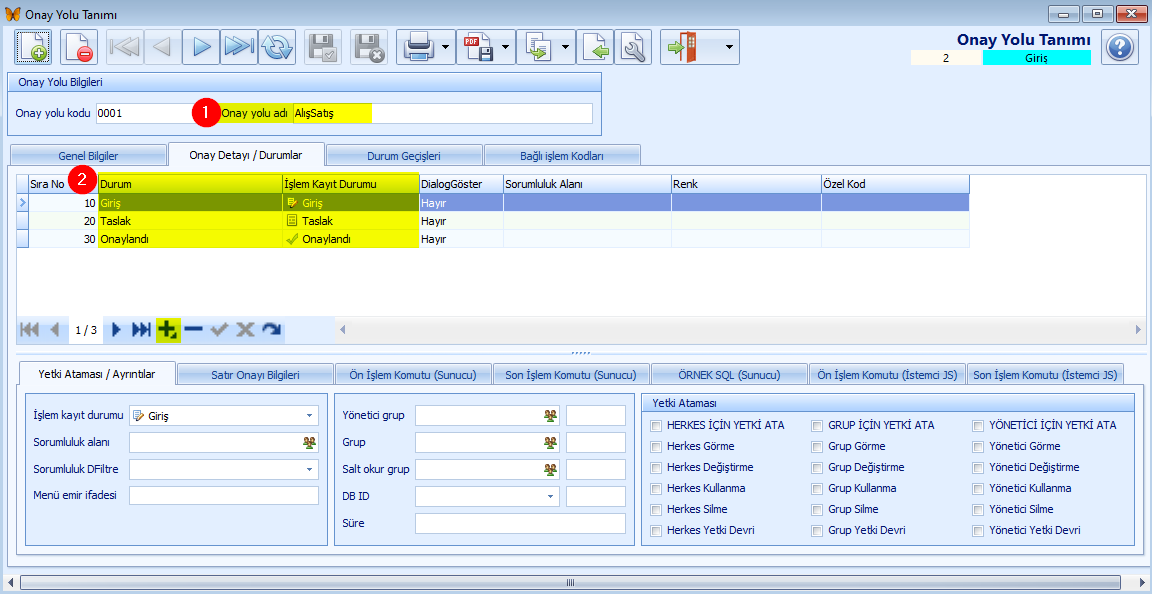Toggle the Yönetici Silme checkbox
1152x594 pixels.
(978, 510)
